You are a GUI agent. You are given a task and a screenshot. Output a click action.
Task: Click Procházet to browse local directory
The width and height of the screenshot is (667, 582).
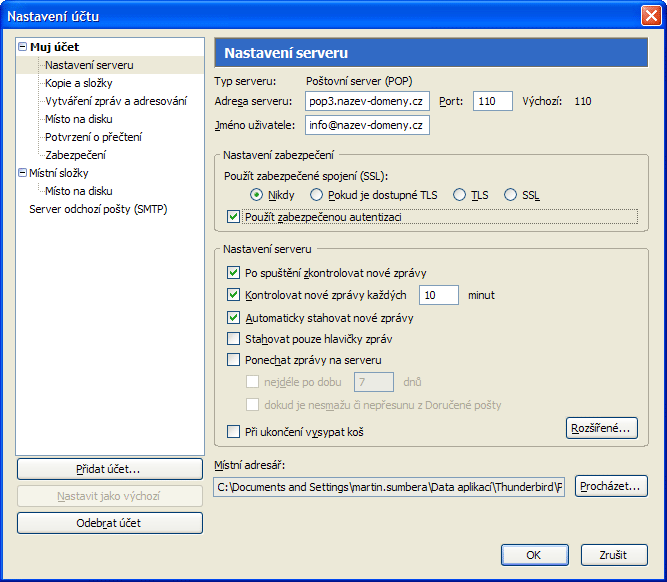click(x=610, y=487)
